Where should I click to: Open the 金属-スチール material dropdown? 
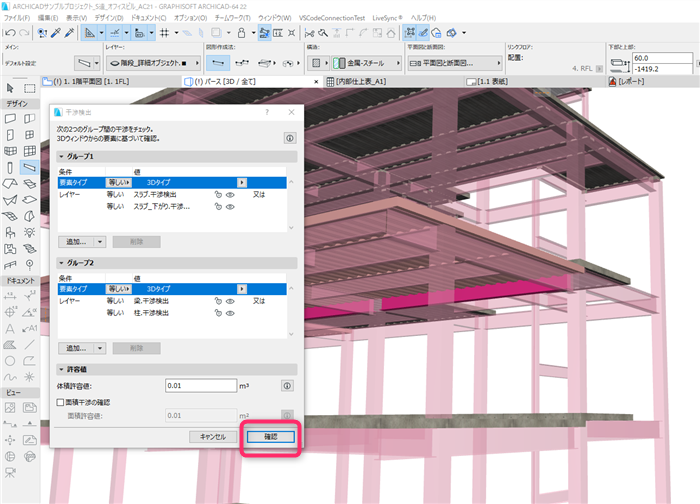click(366, 63)
